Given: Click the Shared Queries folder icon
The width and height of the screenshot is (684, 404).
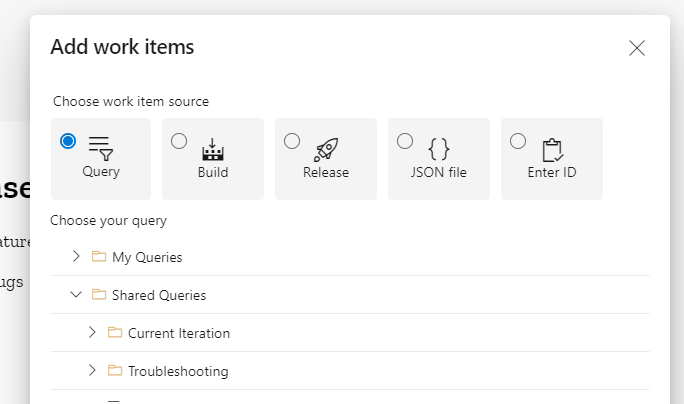Looking at the screenshot, I should pos(99,295).
